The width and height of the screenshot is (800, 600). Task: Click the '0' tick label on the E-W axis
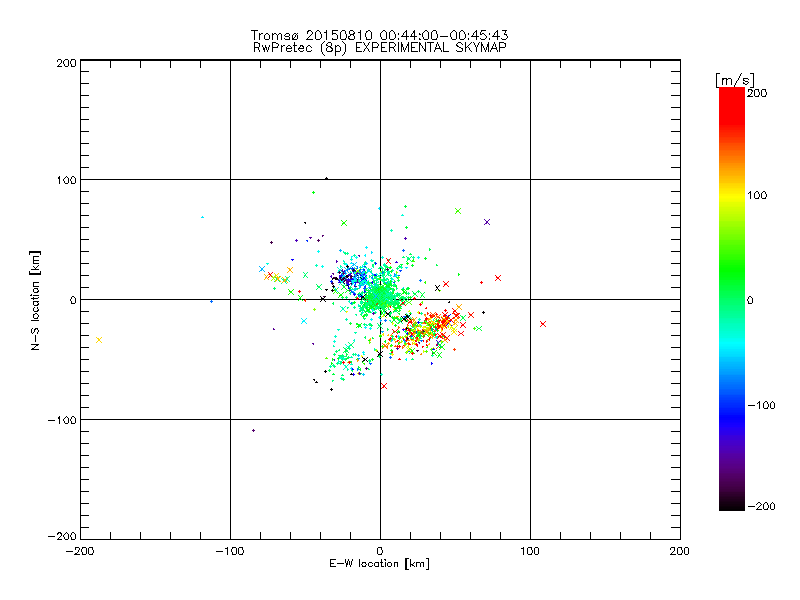coord(380,551)
